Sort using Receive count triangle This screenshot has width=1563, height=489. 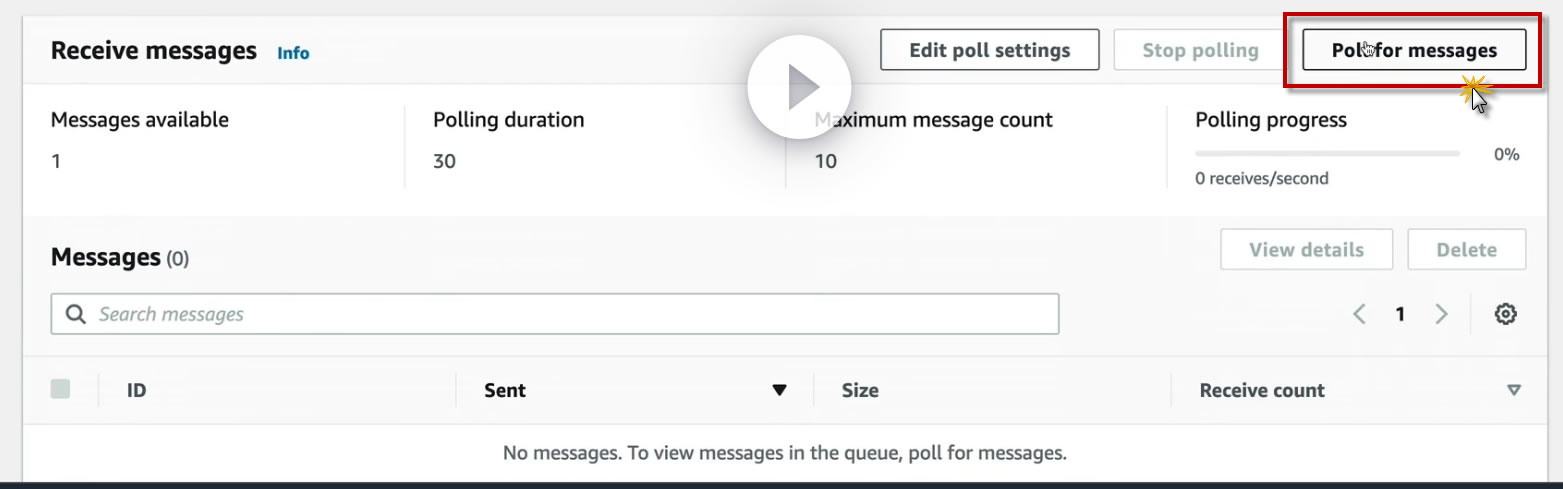pos(1513,390)
